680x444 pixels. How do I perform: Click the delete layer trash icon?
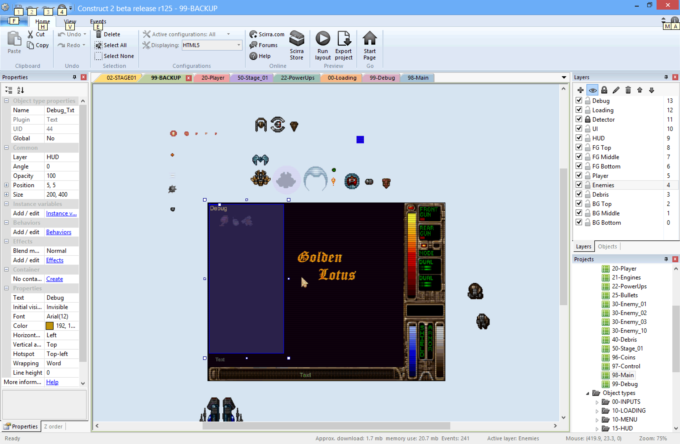628,90
